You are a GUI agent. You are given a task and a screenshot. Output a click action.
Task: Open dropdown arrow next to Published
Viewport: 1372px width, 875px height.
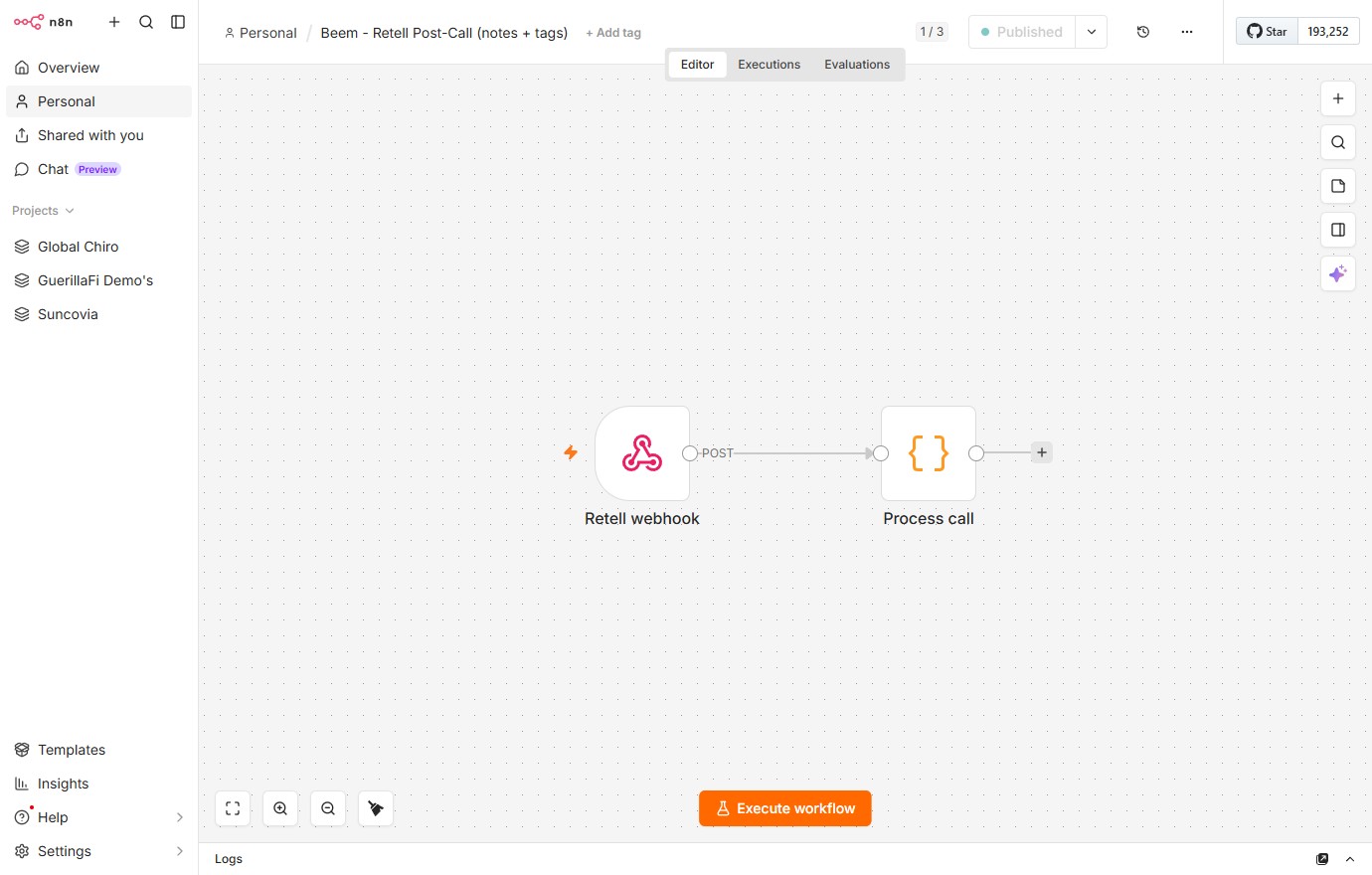pyautogui.click(x=1092, y=32)
